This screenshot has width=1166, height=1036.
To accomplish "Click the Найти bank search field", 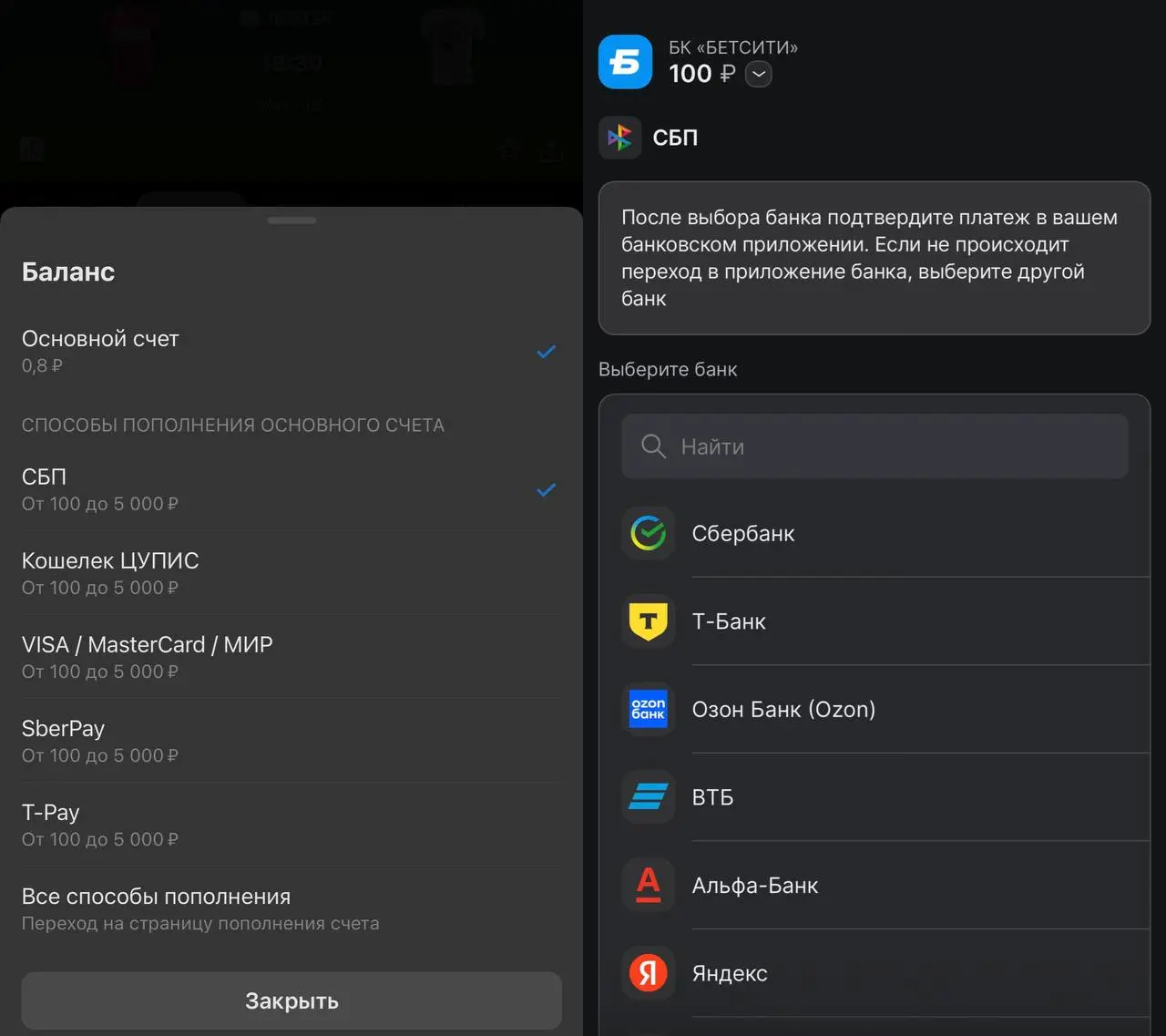I will pos(874,446).
